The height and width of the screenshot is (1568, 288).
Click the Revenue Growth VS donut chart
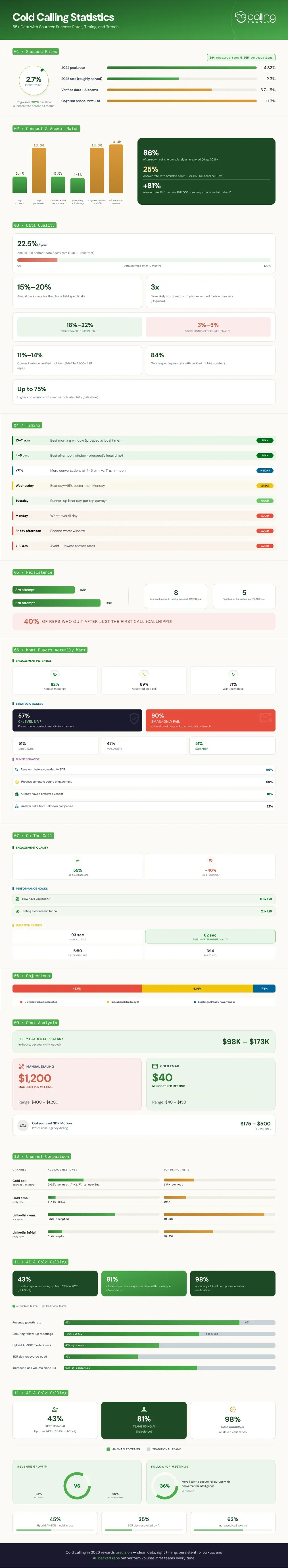coord(77,1486)
